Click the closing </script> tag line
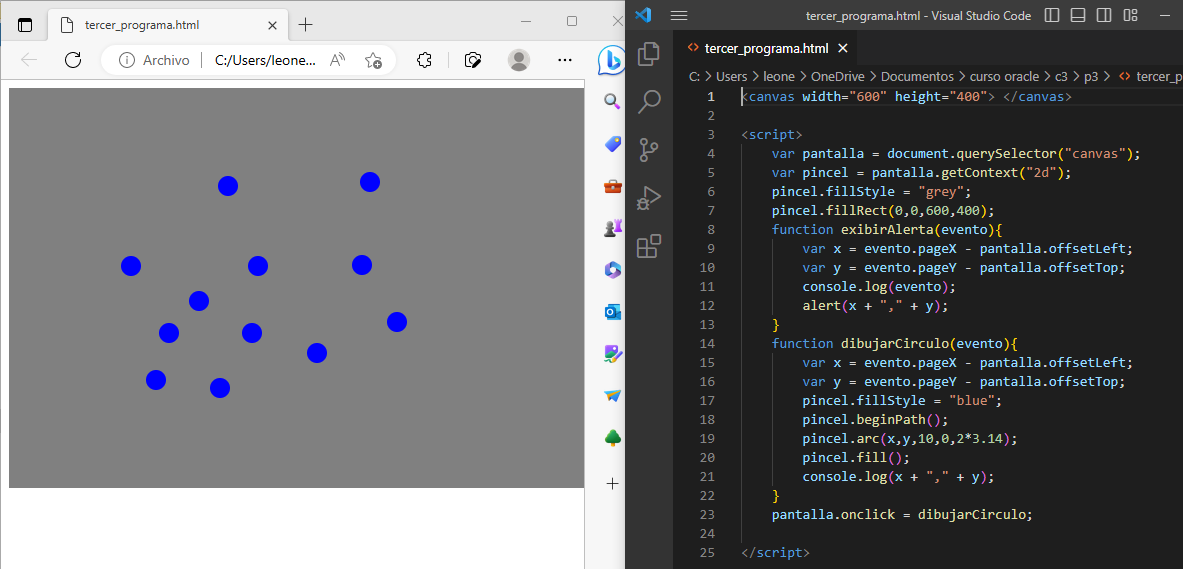This screenshot has width=1183, height=569. click(776, 552)
